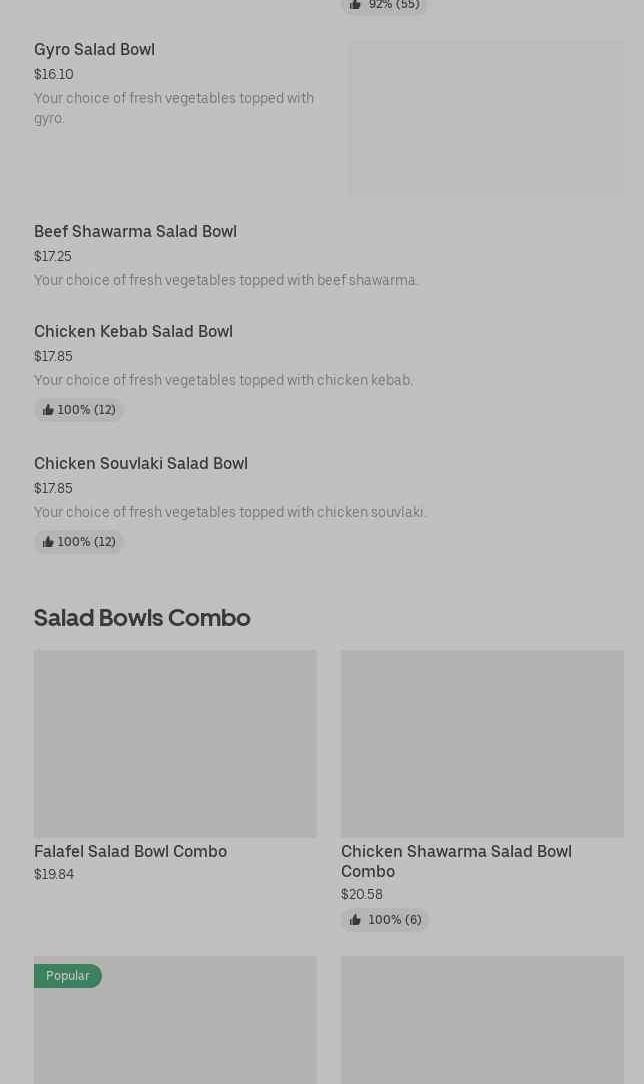
Task: Open Chicken Shawarma Salad Bowl Combo photo
Action: pos(482,743)
